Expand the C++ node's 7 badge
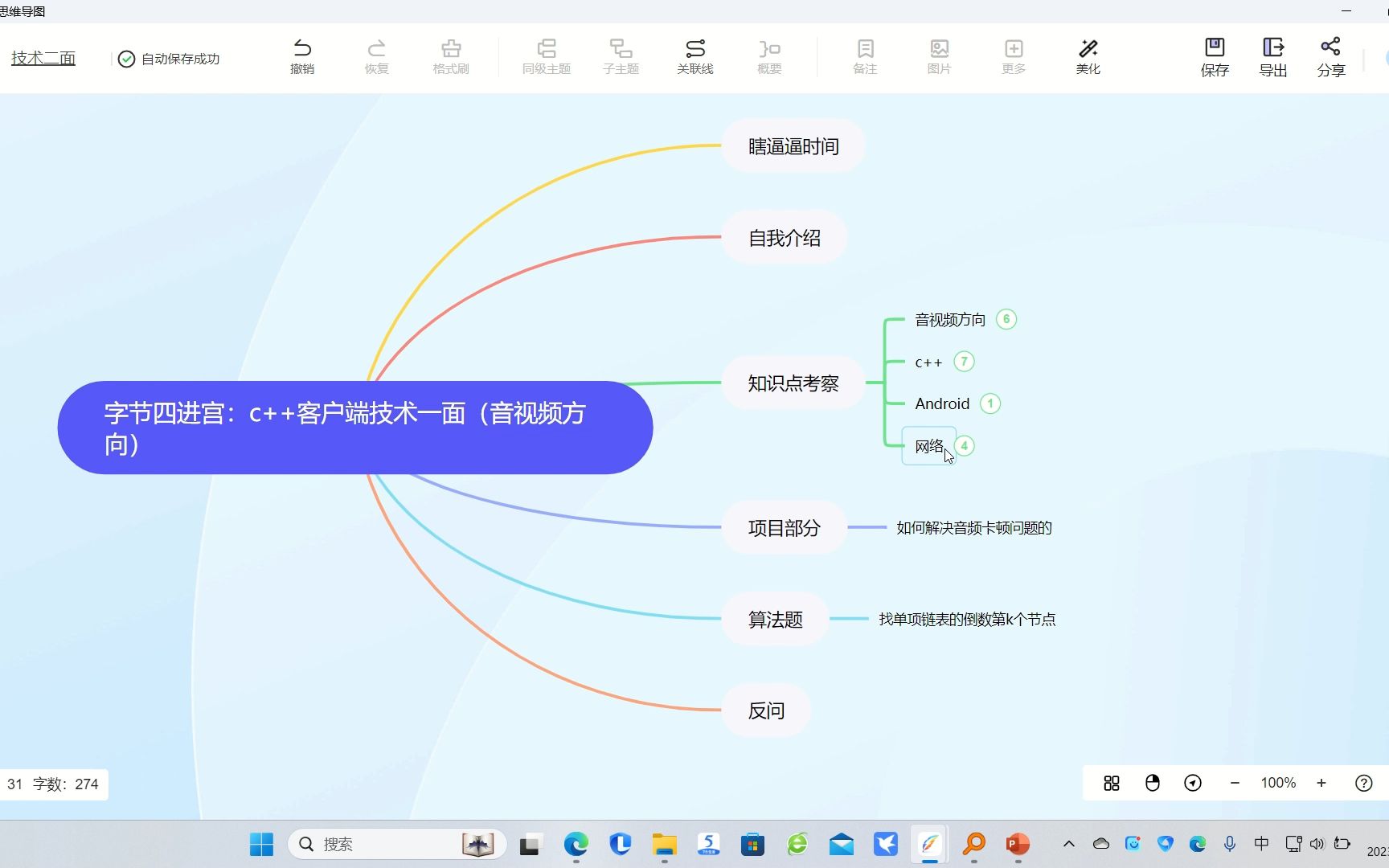 tap(965, 362)
